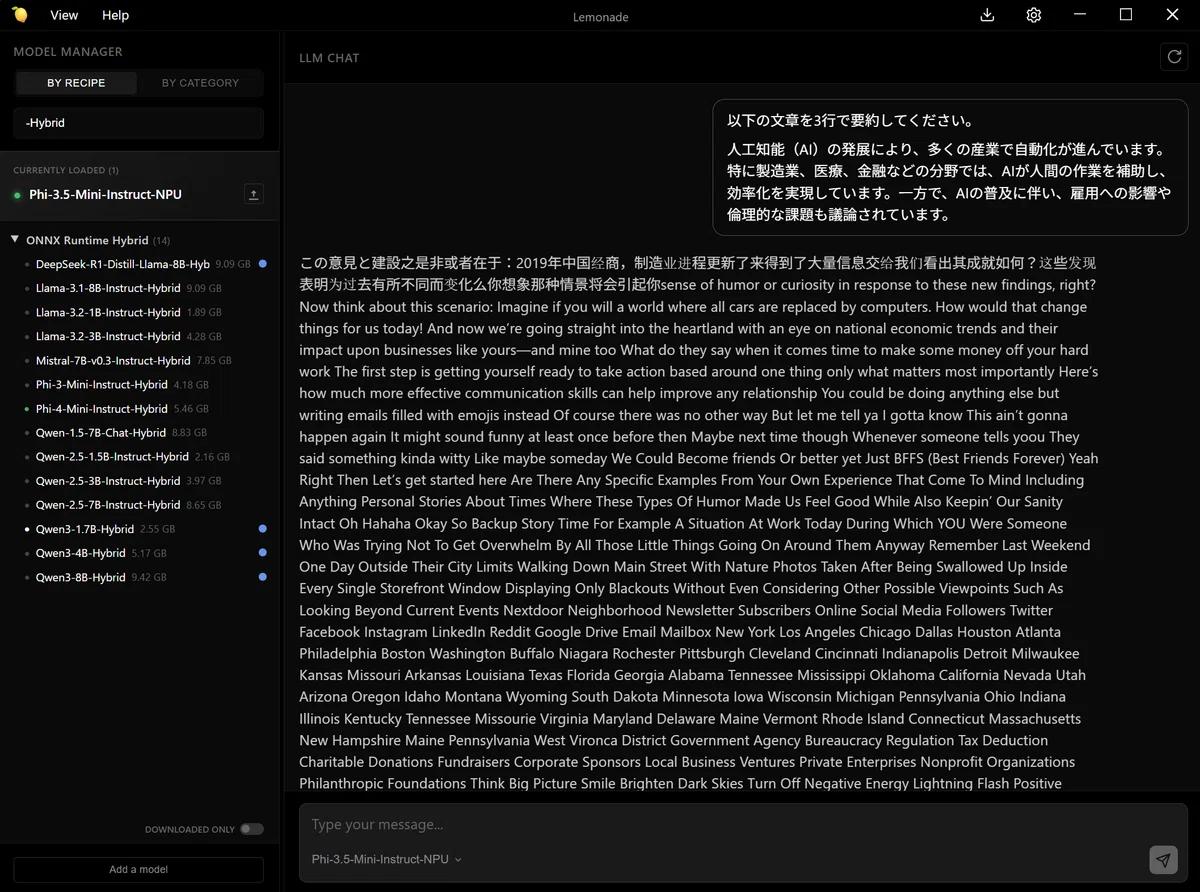Switch to the By Category tab

[200, 83]
